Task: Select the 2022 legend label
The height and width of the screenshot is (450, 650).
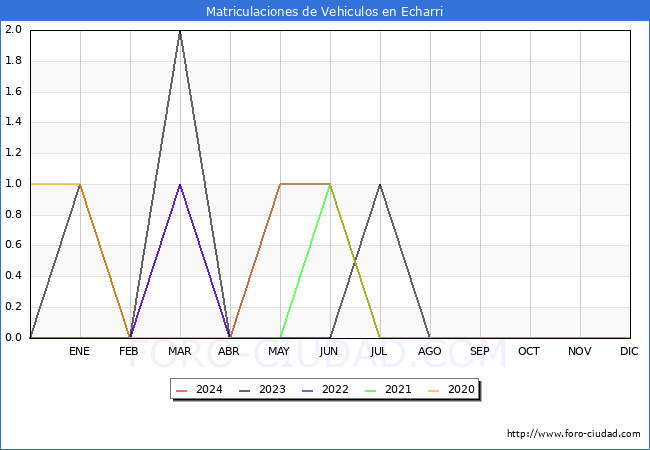Action: (x=335, y=390)
